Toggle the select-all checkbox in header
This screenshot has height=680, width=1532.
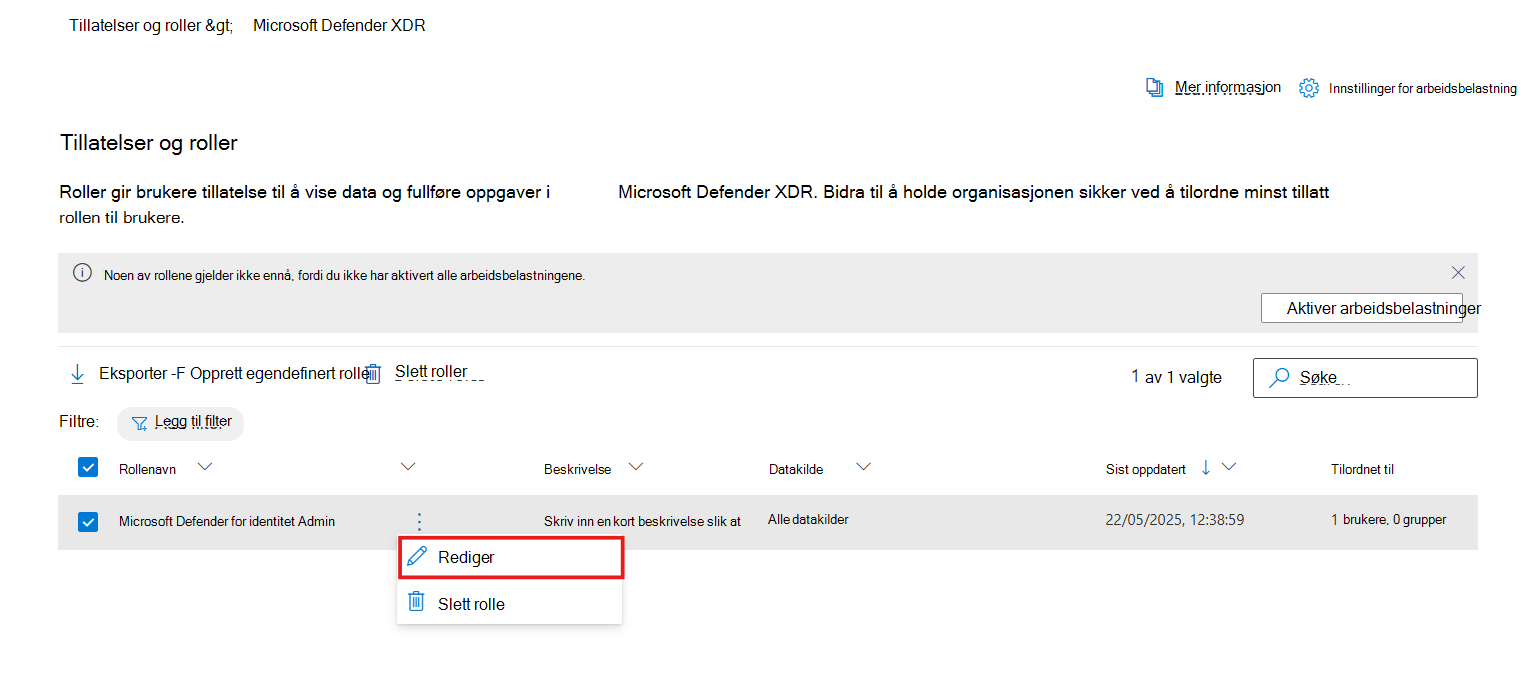(x=88, y=467)
